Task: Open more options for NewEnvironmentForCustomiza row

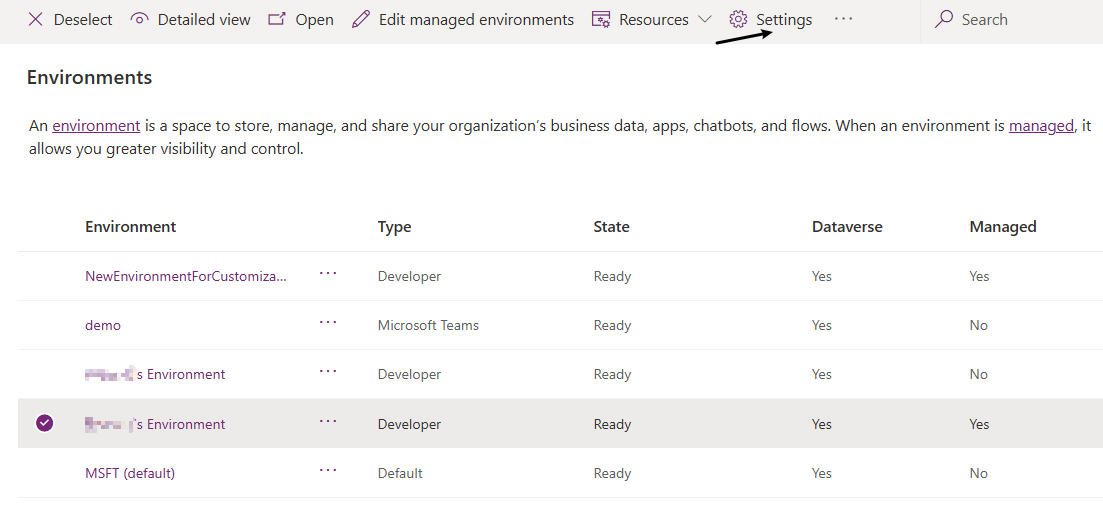Action: (x=328, y=274)
